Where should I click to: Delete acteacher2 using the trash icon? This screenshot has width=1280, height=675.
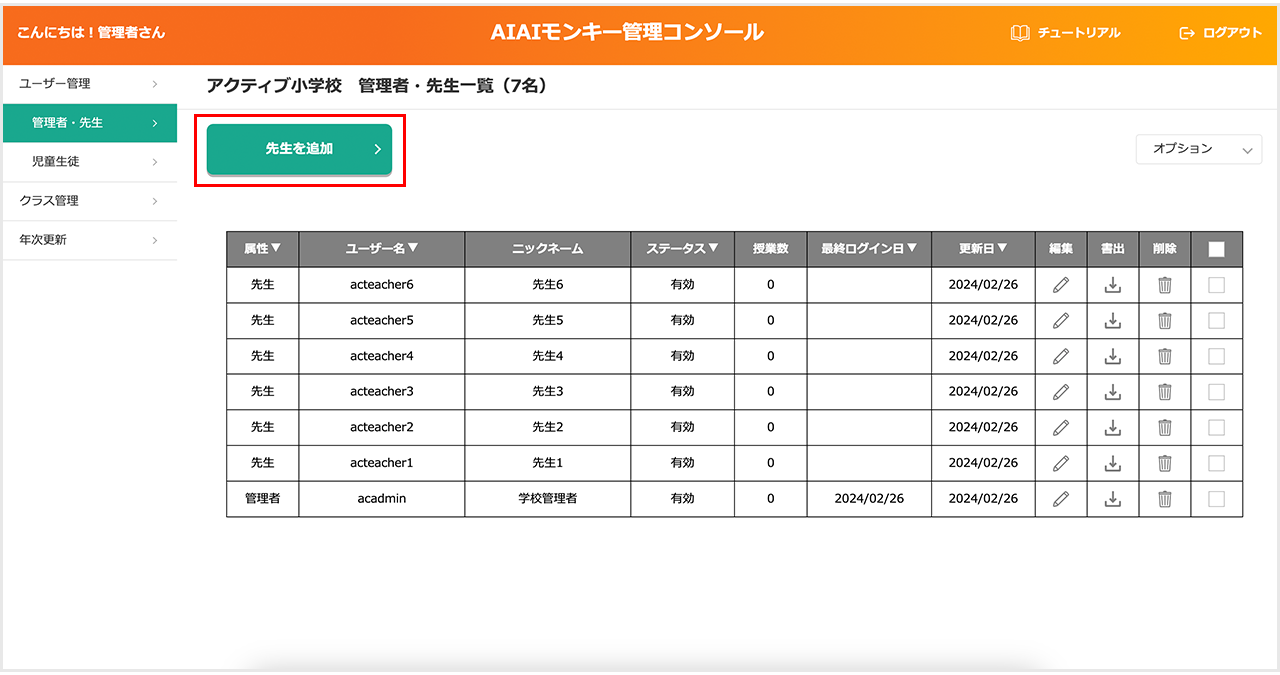[x=1164, y=428]
